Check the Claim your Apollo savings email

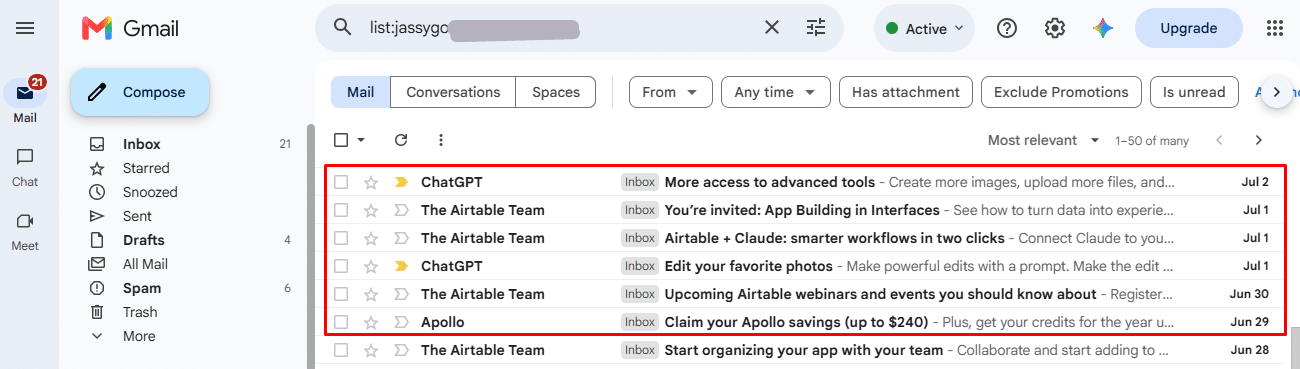(x=341, y=322)
